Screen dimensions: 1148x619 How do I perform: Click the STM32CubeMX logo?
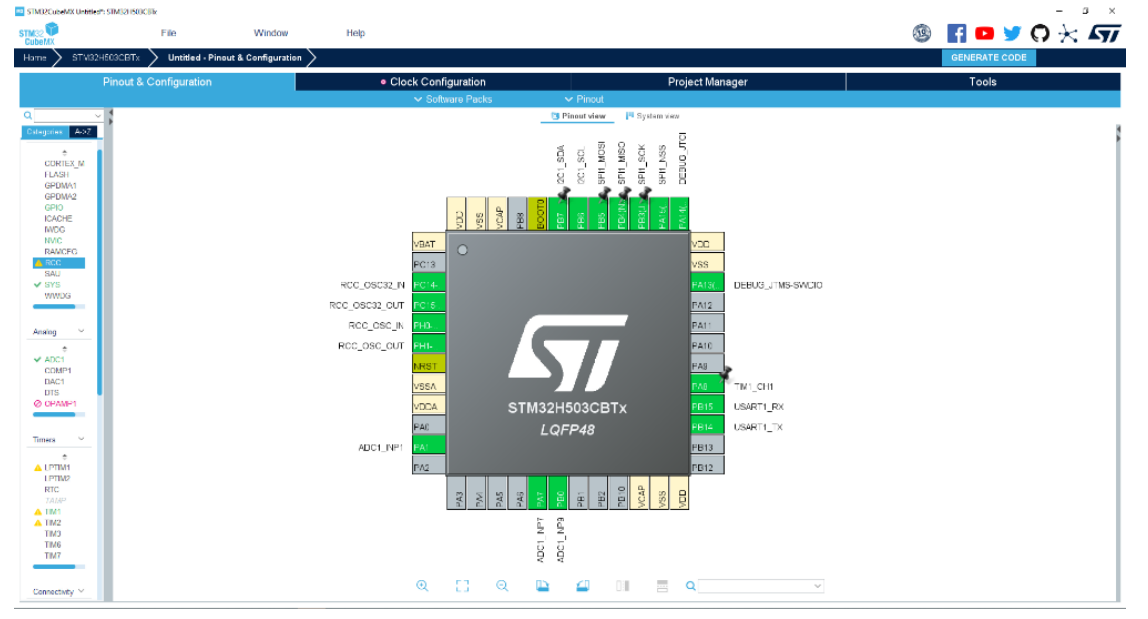pyautogui.click(x=38, y=34)
